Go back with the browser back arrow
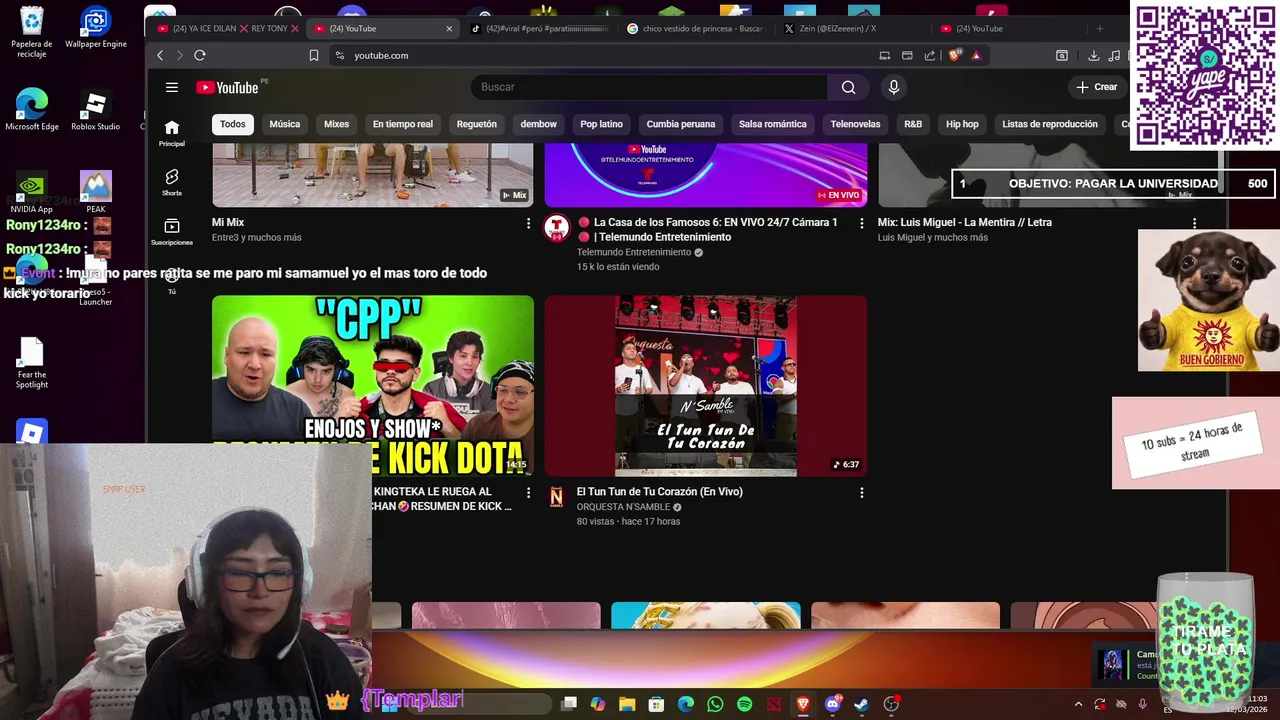Image resolution: width=1280 pixels, height=720 pixels. [x=160, y=55]
